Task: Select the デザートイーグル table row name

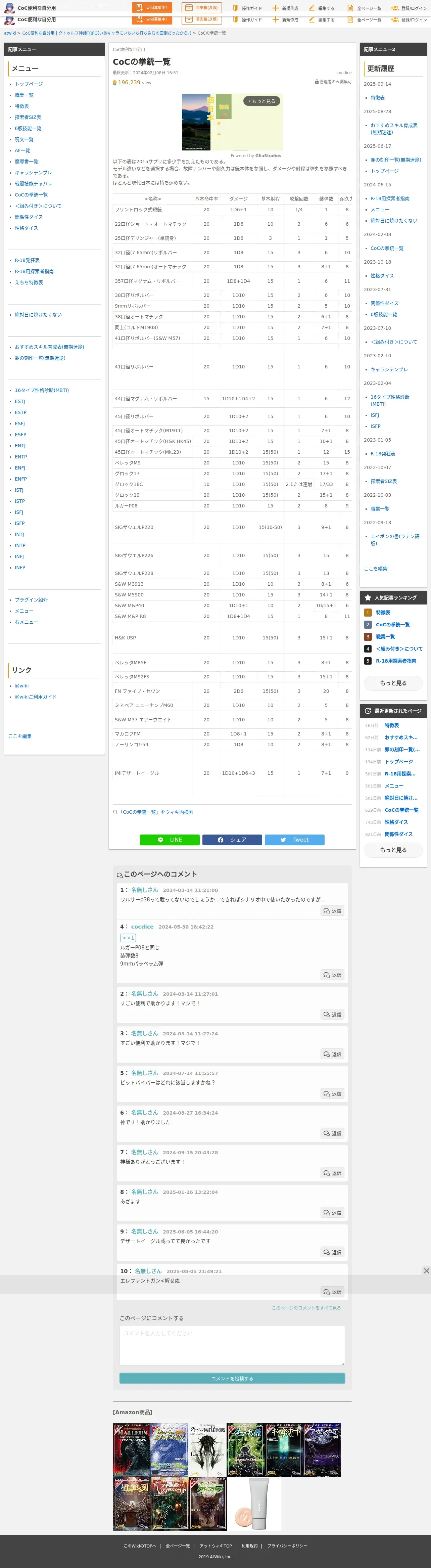Action: click(x=137, y=774)
